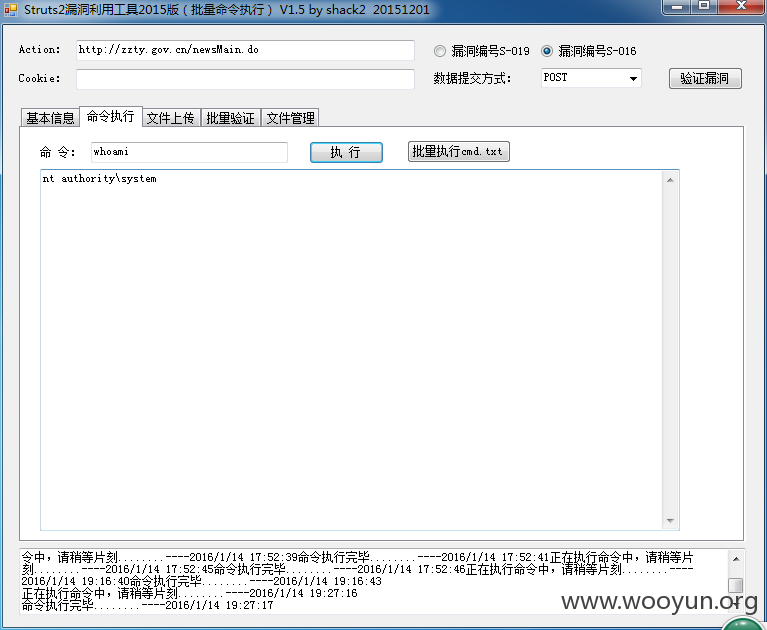Image resolution: width=767 pixels, height=630 pixels.
Task: Click the 批量执行cmd.txt button
Action: click(458, 152)
